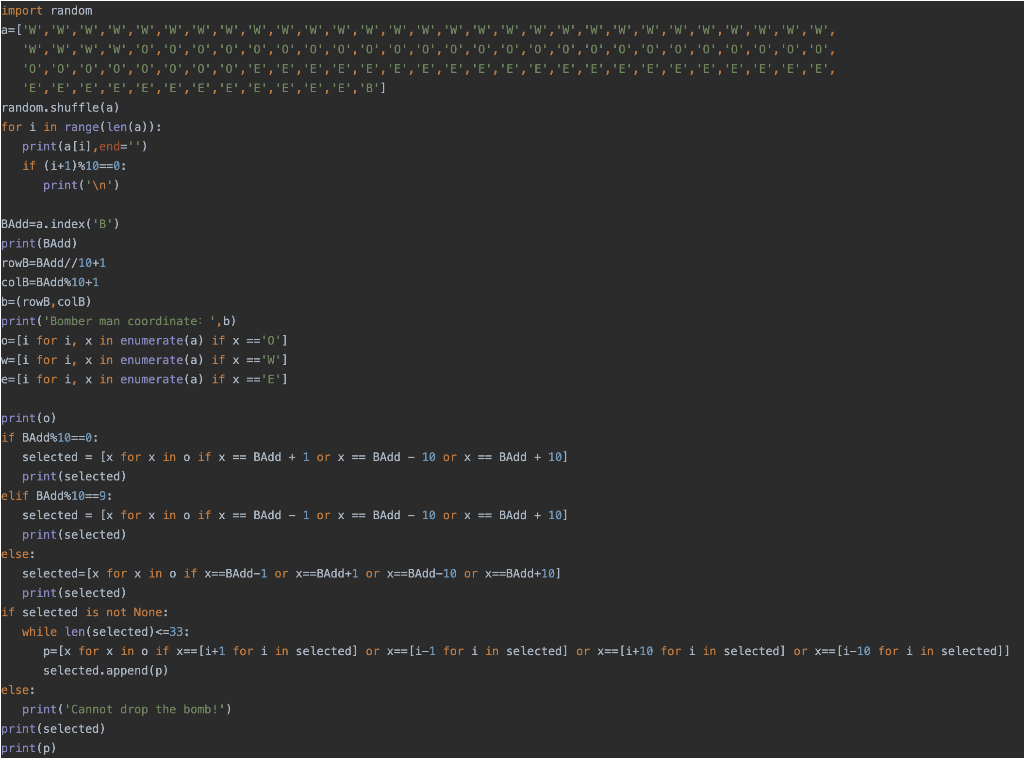The image size is (1024, 759).
Task: Click the 'Bomber man coordinate' print line
Action: [119, 321]
